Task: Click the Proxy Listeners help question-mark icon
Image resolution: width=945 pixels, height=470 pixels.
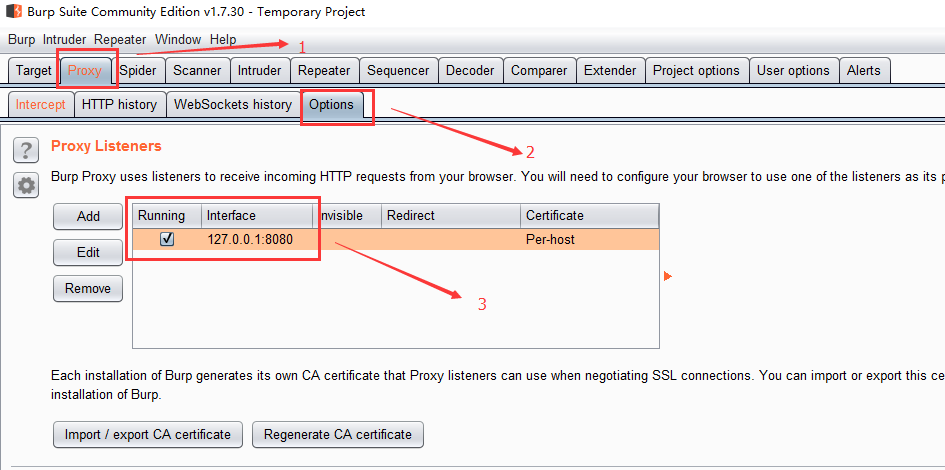Action: click(26, 150)
